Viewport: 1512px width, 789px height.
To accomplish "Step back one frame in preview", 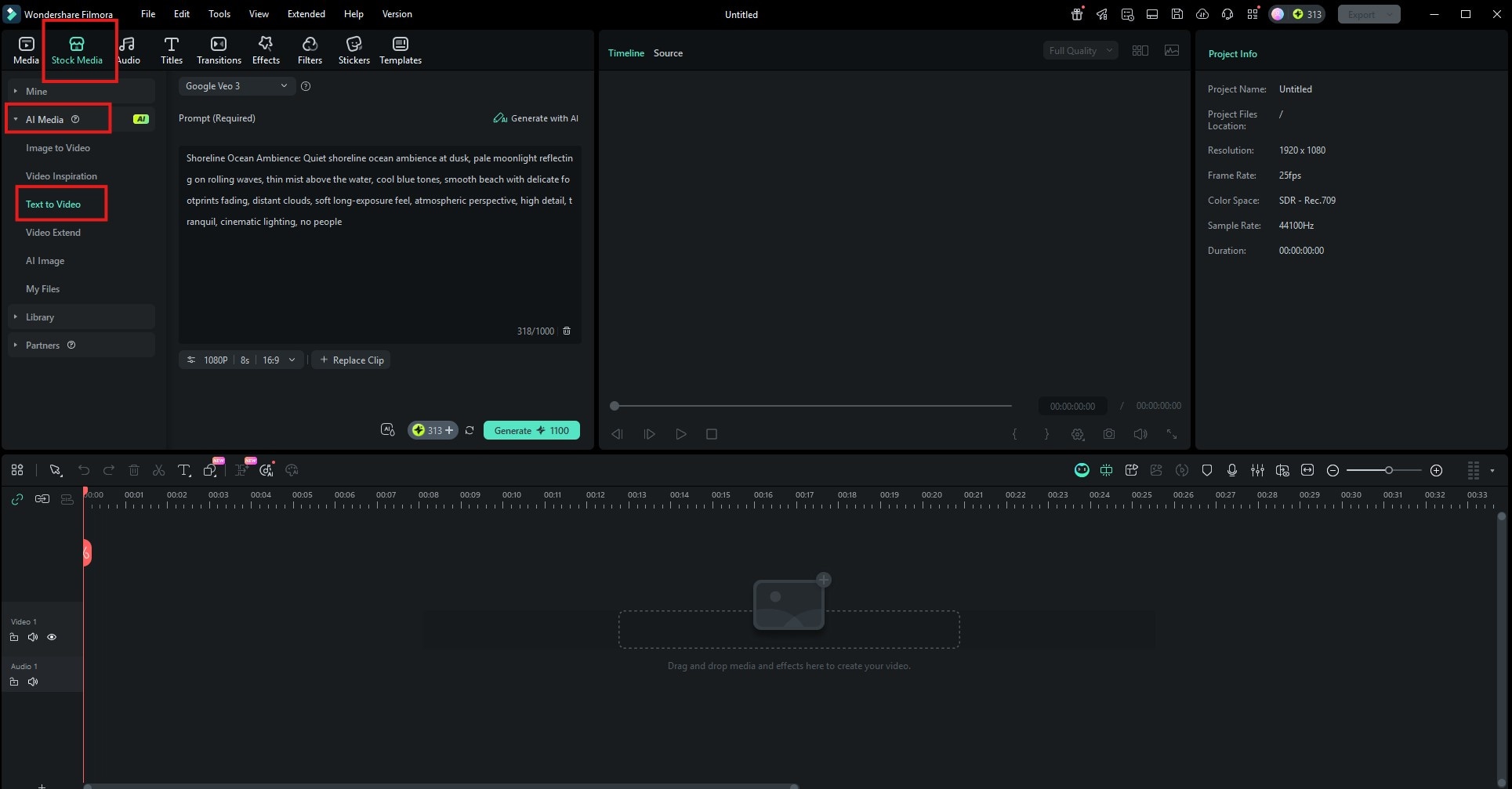I will click(617, 434).
